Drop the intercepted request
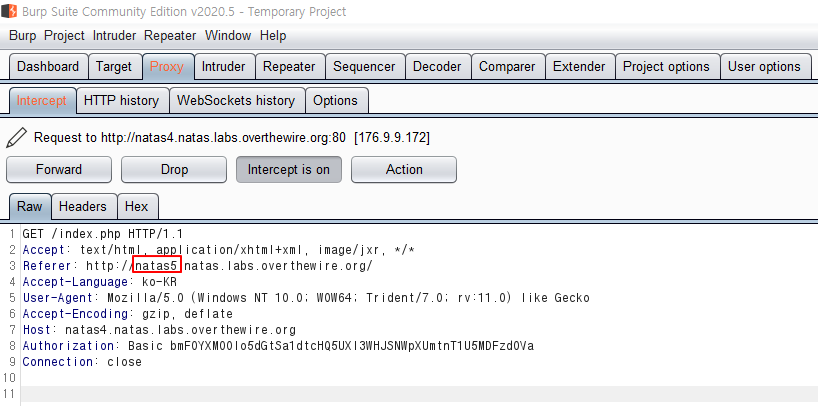The width and height of the screenshot is (818, 407). point(174,170)
